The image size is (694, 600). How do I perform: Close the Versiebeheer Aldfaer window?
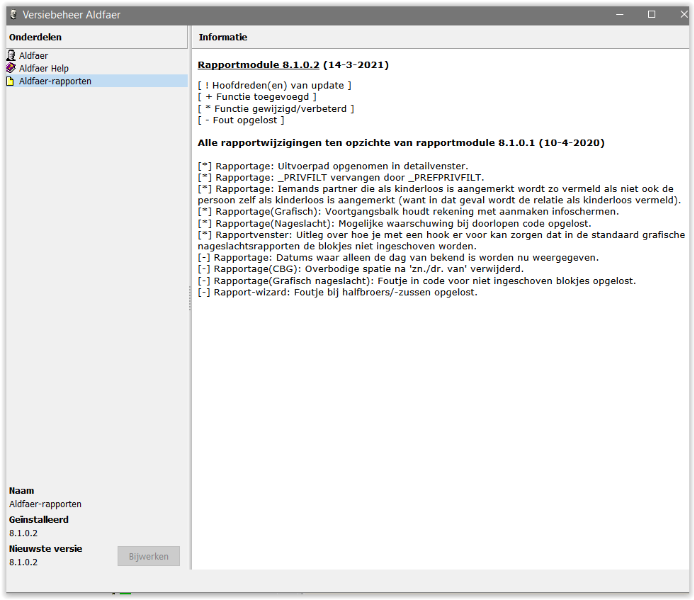coord(678,15)
